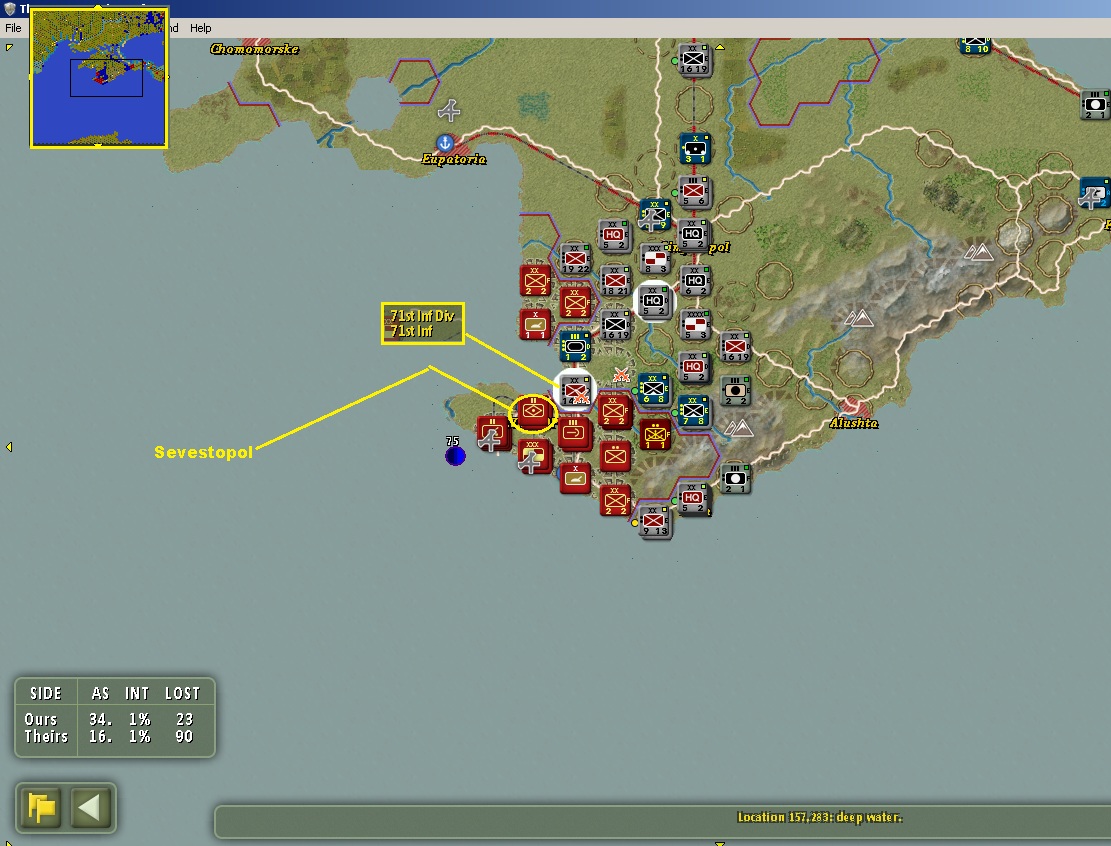Screen dimensions: 1111x846
Task: Select the grey XXXX counter 5-3
Action: [x=695, y=325]
